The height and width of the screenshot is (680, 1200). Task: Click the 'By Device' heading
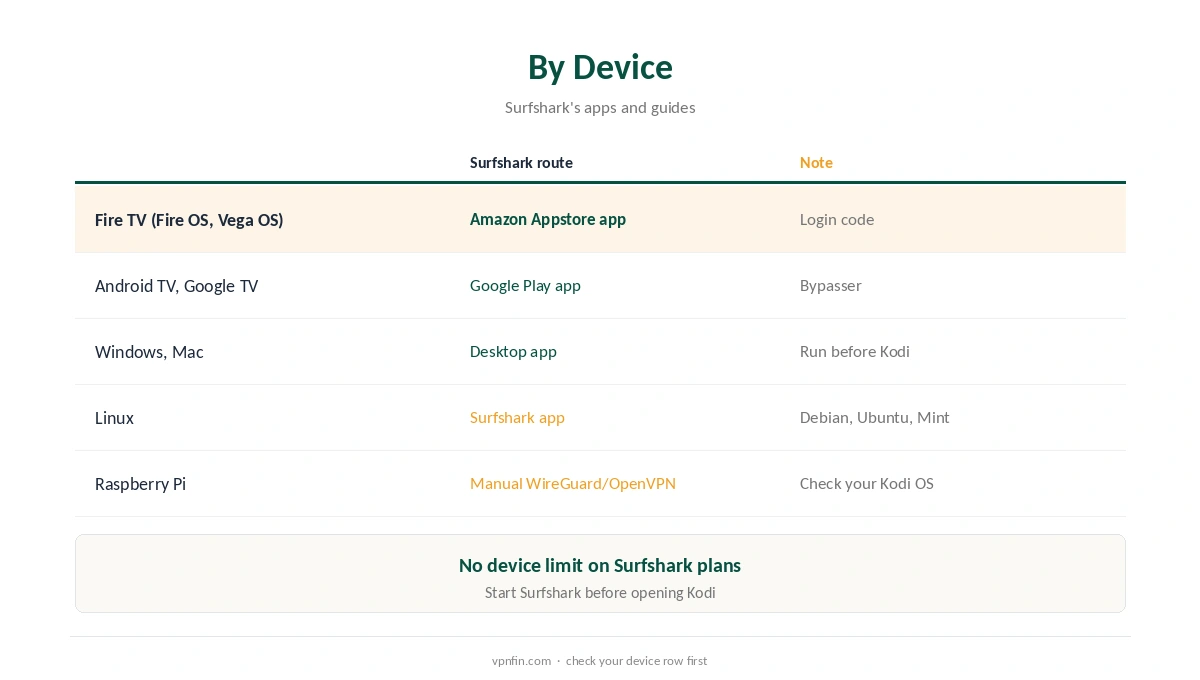pyautogui.click(x=600, y=67)
